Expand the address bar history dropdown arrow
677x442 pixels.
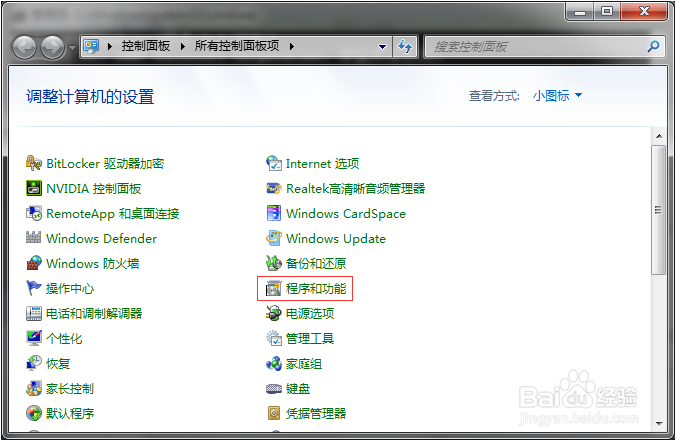click(x=382, y=46)
